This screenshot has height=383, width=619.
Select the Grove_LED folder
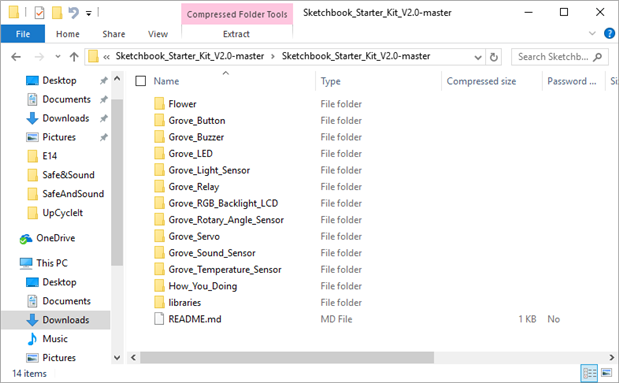coord(184,154)
